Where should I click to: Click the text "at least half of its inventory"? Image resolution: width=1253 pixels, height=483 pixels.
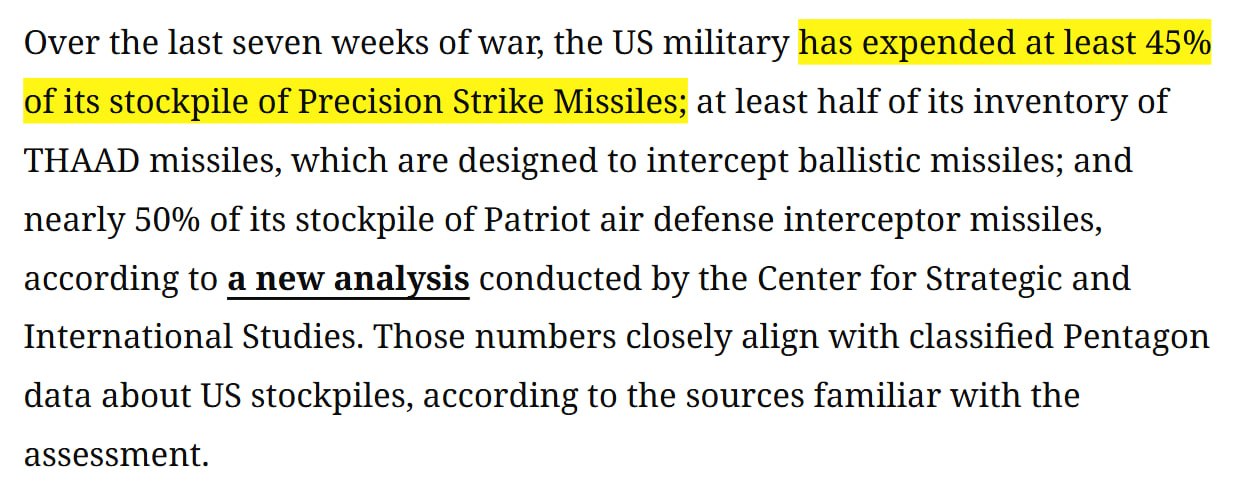point(930,103)
